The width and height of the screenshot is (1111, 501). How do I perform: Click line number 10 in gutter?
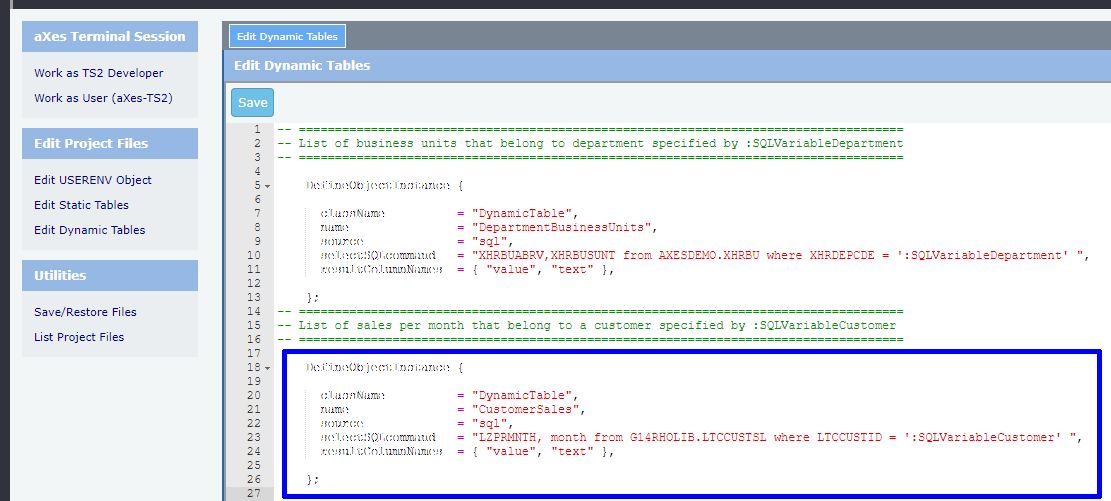(255, 255)
